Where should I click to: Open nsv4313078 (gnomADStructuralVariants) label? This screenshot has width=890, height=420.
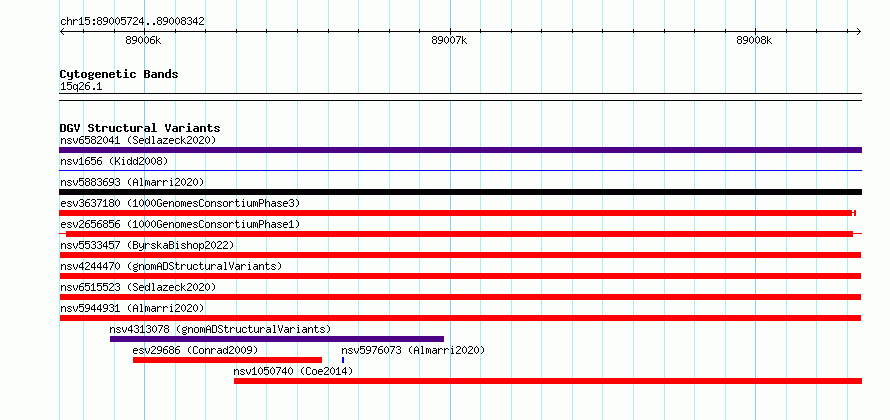(220, 329)
